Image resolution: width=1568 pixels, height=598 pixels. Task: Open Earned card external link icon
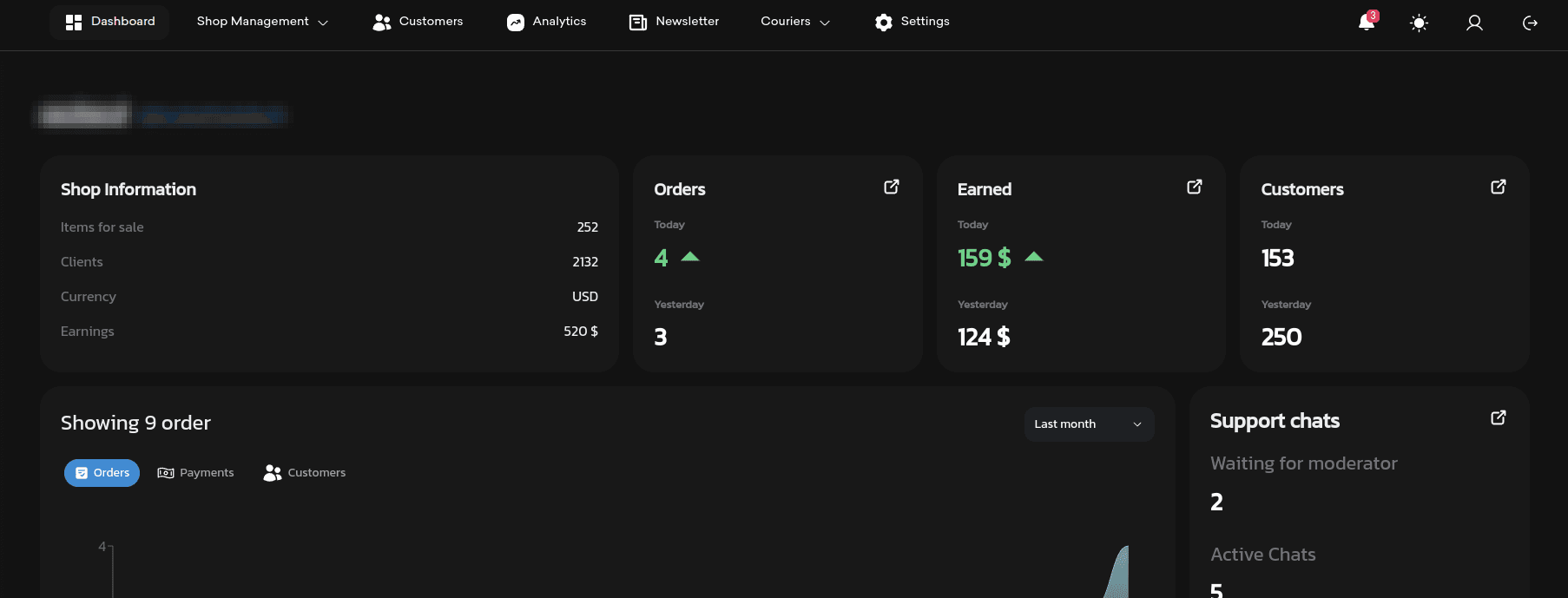(1195, 187)
